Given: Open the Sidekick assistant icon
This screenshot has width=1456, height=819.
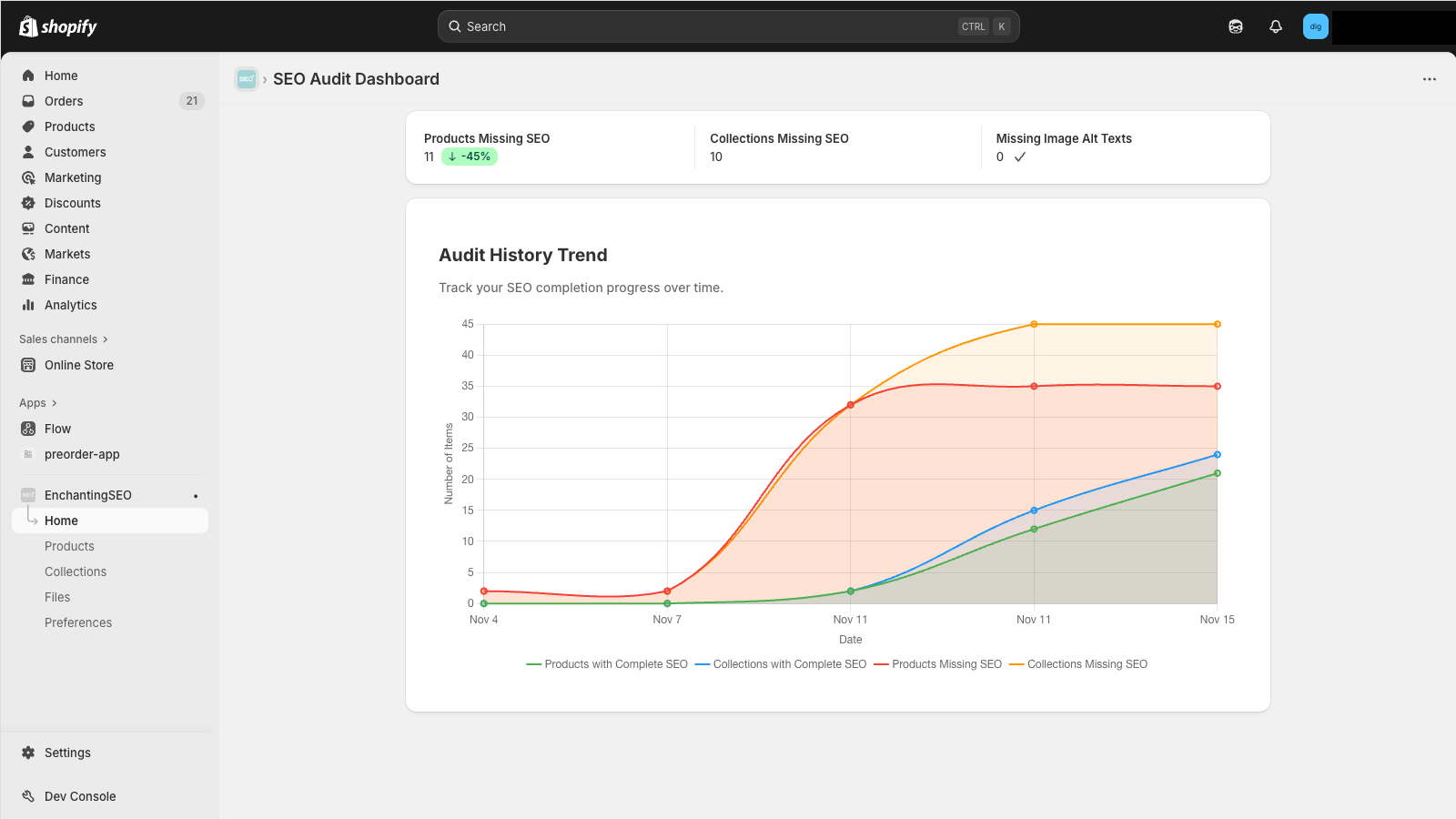Looking at the screenshot, I should pos(1236,26).
